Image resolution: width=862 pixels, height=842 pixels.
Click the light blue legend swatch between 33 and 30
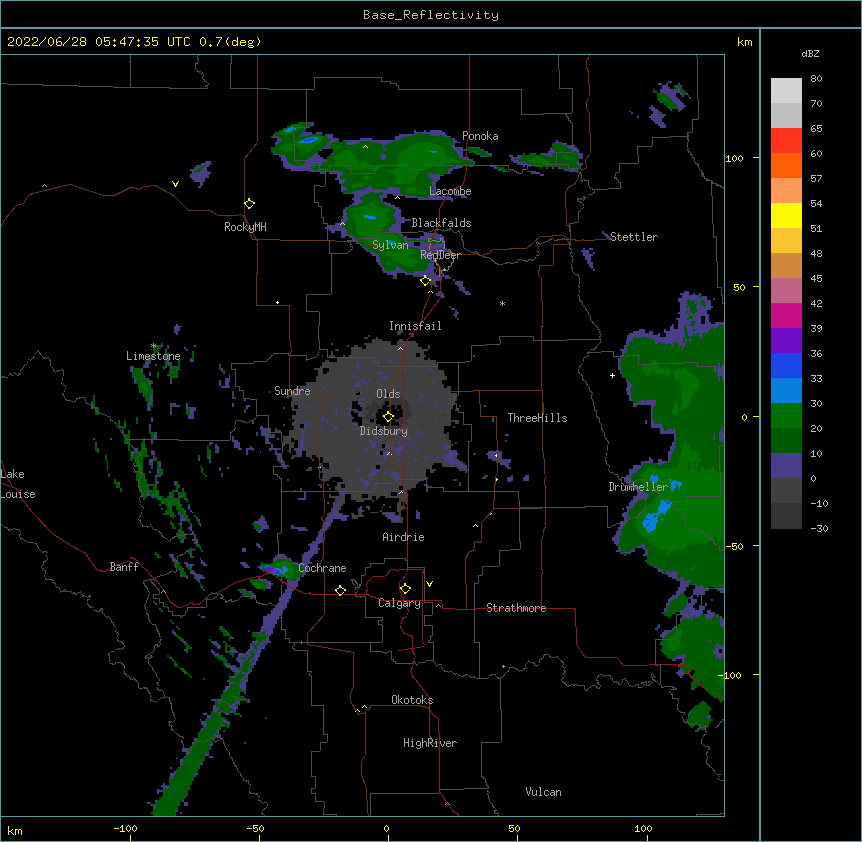click(x=786, y=391)
